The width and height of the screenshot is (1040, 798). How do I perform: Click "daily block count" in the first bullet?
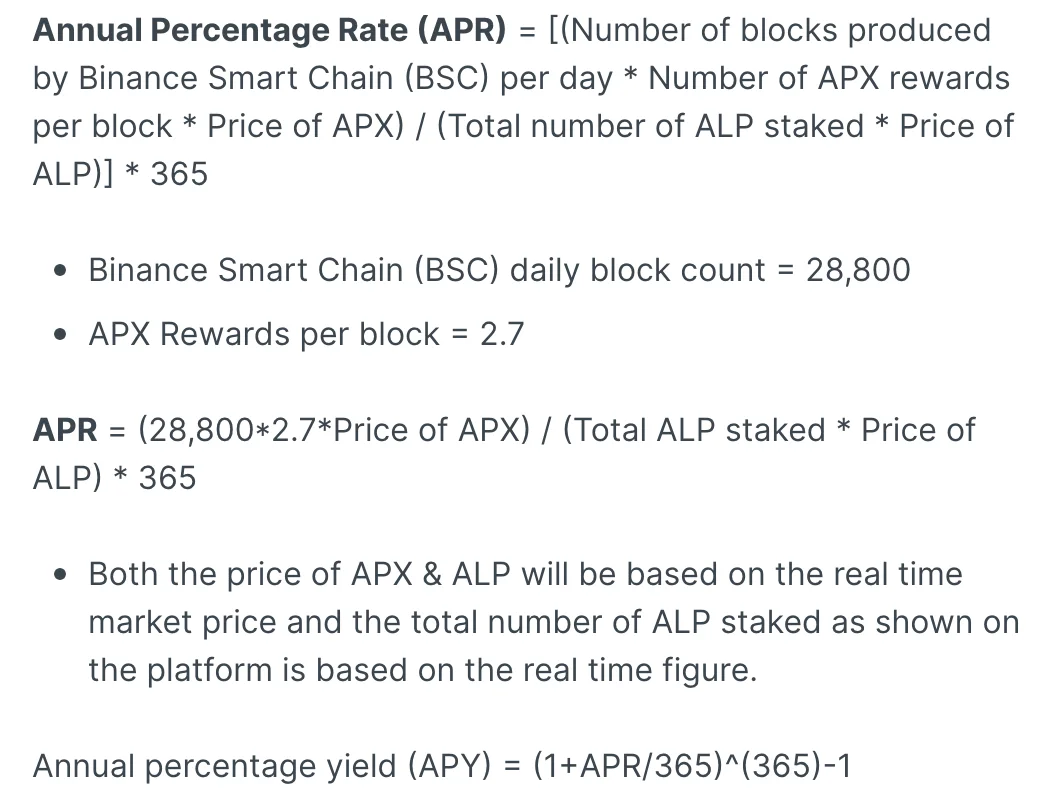pyautogui.click(x=638, y=270)
